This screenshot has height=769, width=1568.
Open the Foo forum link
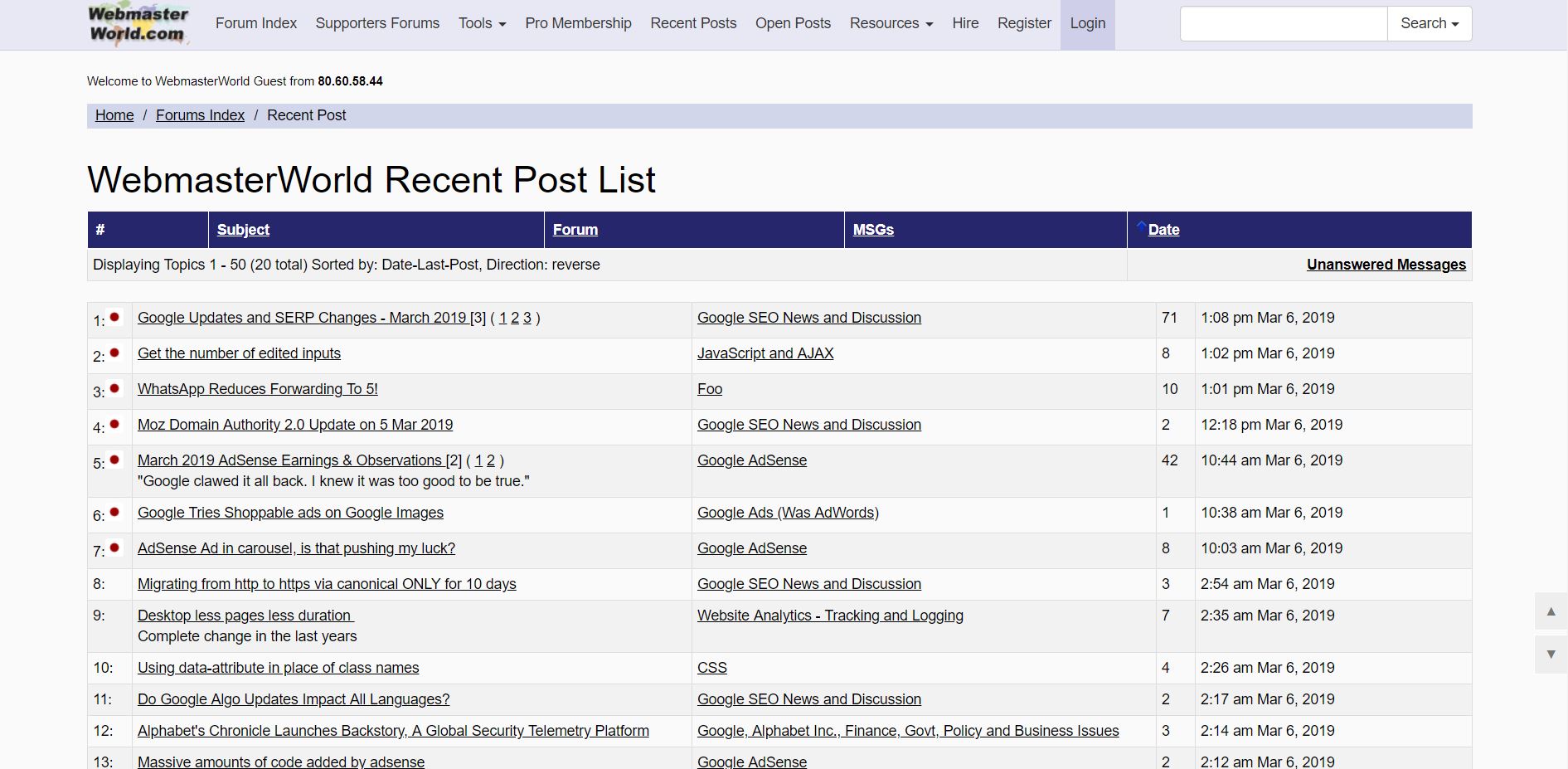click(x=710, y=389)
